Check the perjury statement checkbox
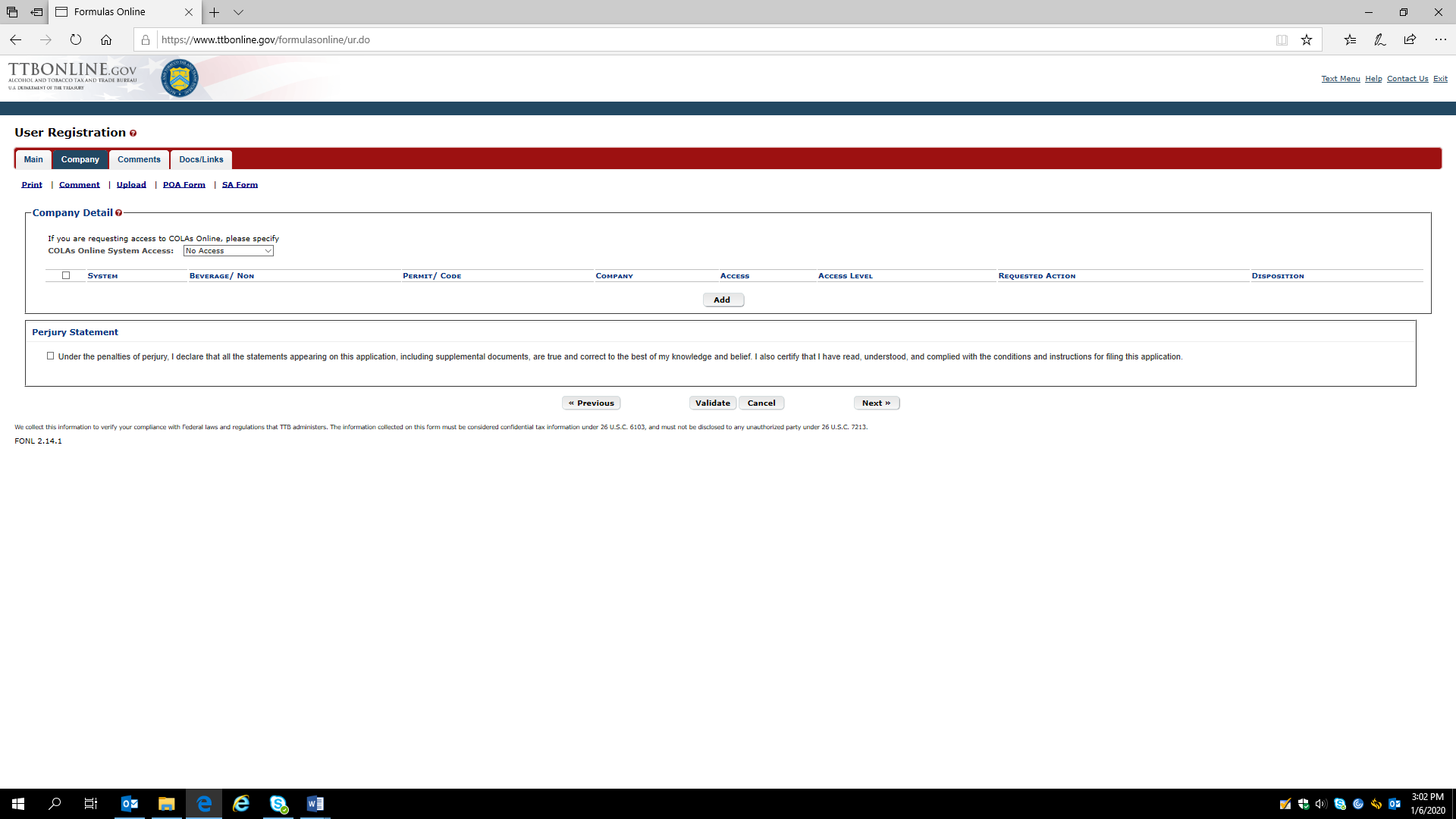 pyautogui.click(x=51, y=356)
